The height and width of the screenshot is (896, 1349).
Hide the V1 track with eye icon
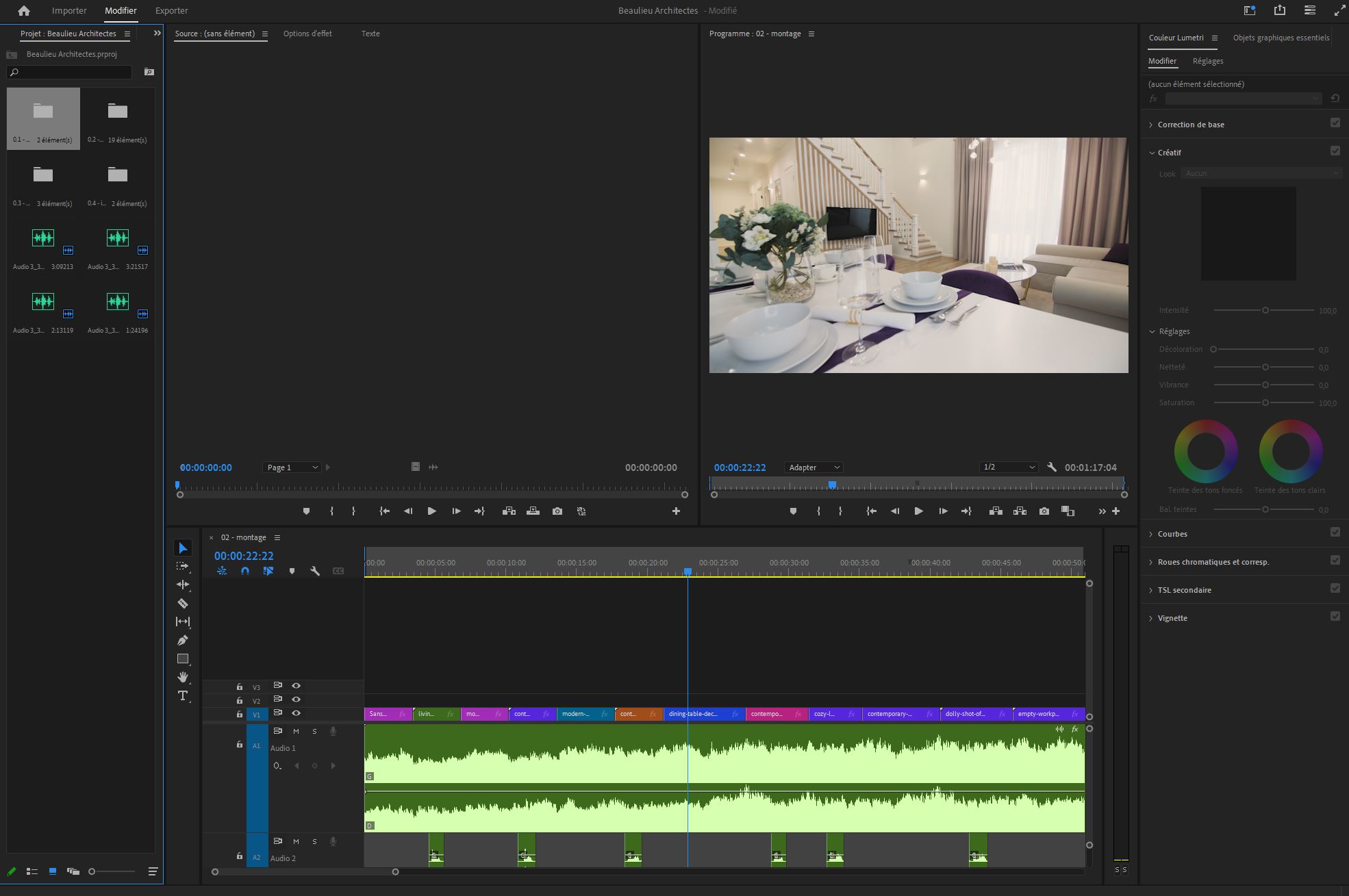click(296, 713)
